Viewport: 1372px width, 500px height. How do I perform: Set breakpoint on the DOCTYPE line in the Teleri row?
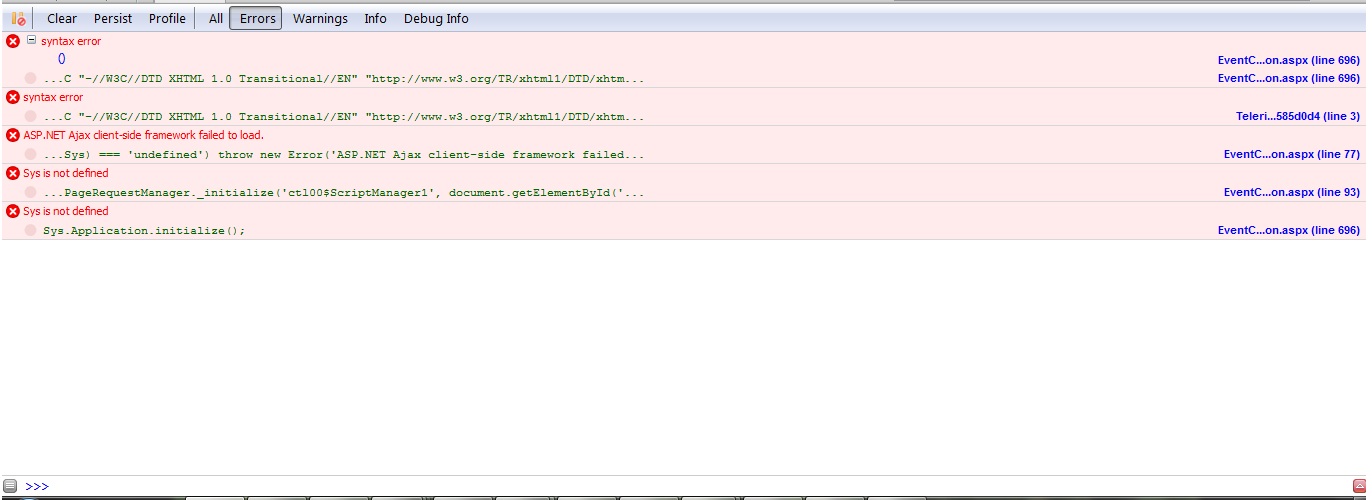pyautogui.click(x=31, y=116)
